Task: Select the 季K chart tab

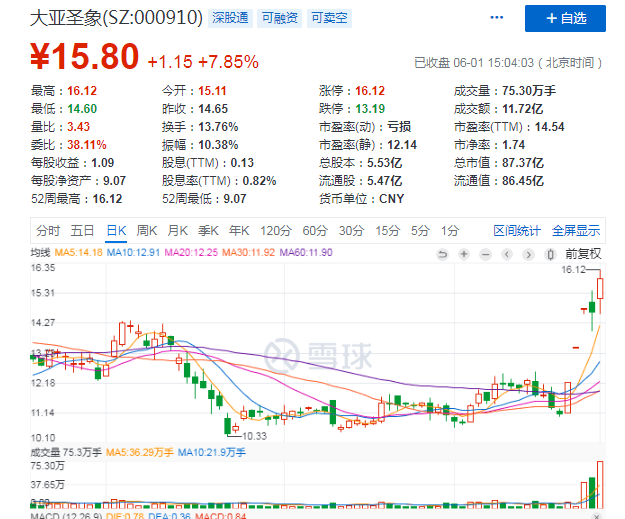Action: pyautogui.click(x=208, y=230)
